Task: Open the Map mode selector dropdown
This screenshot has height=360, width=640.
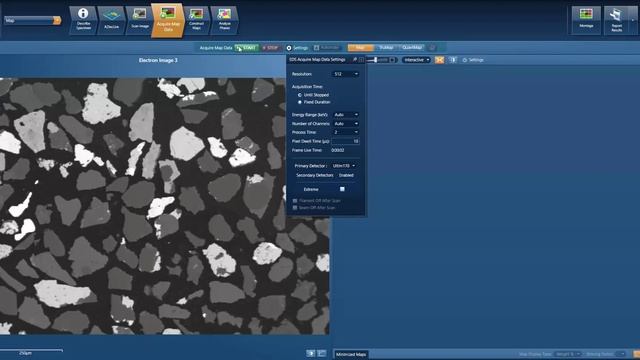Action: pos(32,20)
